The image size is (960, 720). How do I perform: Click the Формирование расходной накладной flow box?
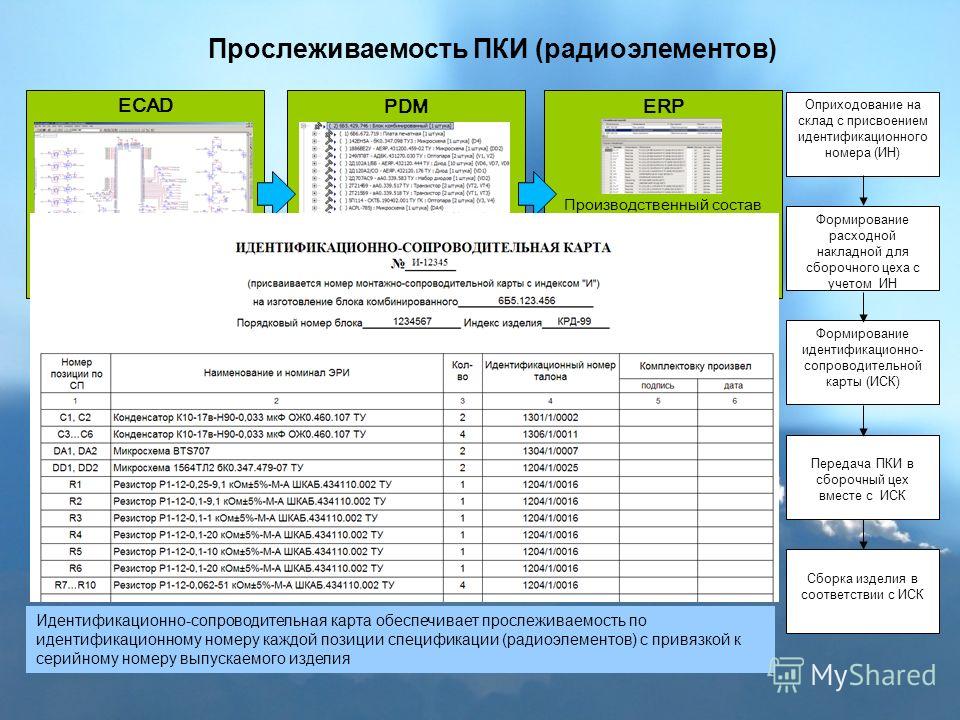(x=863, y=249)
